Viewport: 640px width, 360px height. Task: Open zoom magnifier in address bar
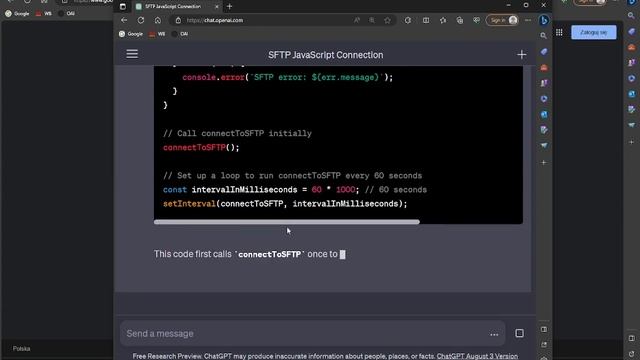coord(372,20)
